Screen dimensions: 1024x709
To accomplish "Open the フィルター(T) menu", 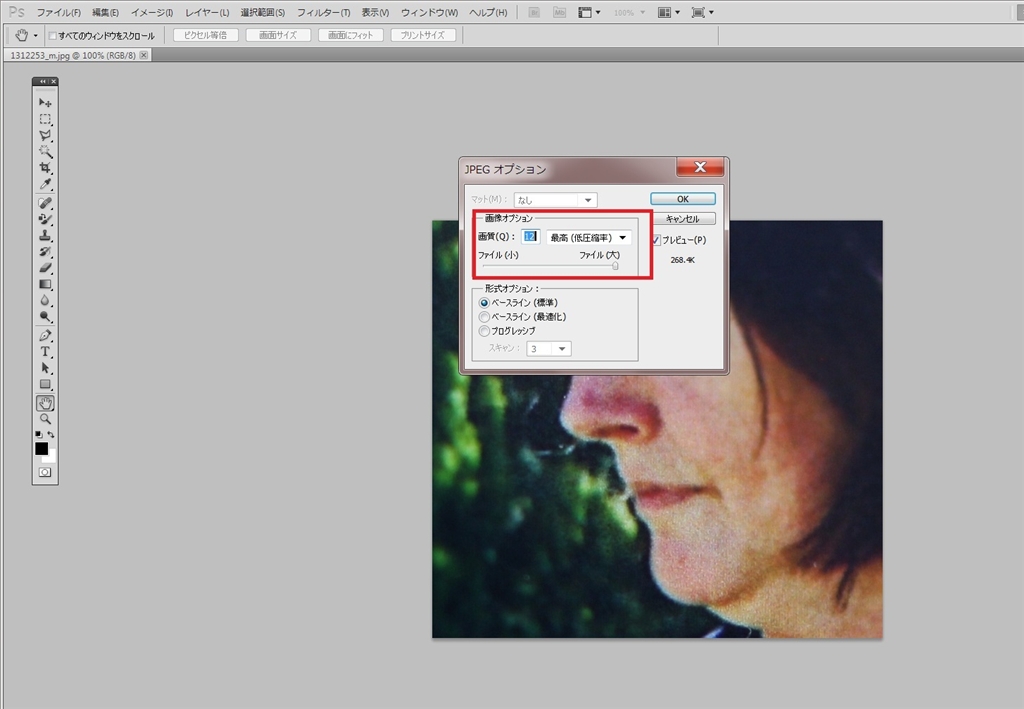I will (324, 13).
